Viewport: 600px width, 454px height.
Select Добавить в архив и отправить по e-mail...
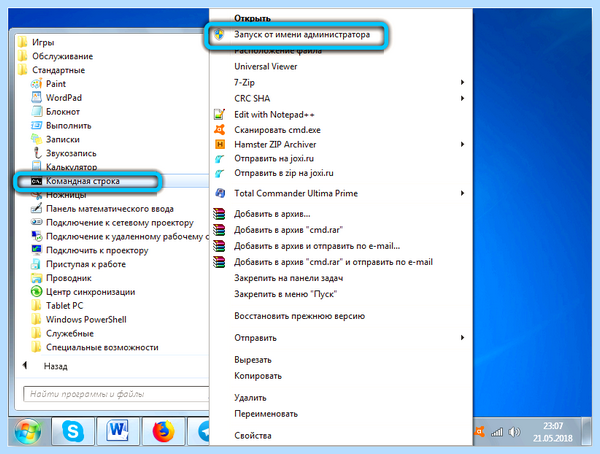[317, 246]
